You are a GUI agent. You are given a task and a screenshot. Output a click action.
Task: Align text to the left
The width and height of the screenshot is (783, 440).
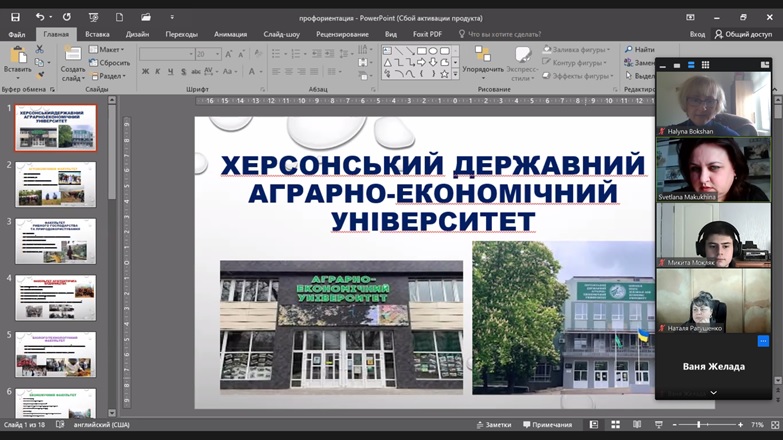[276, 71]
